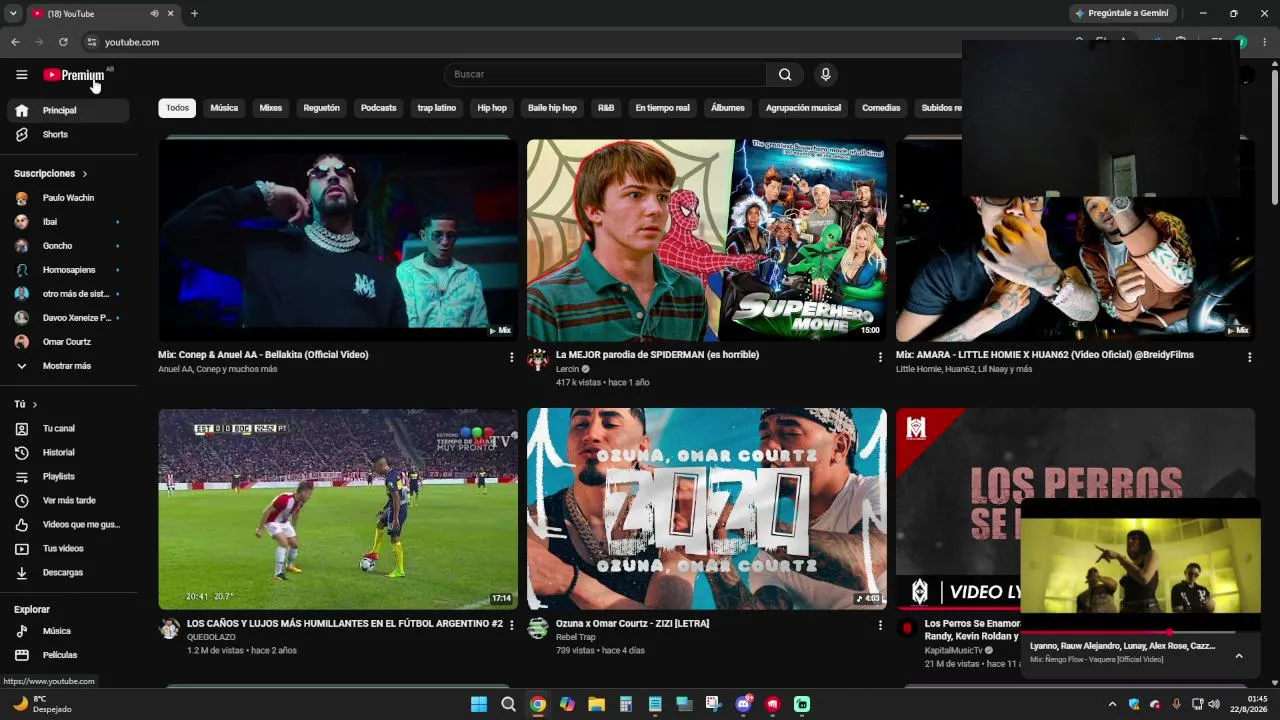Select the Música filter chip

coord(224,108)
